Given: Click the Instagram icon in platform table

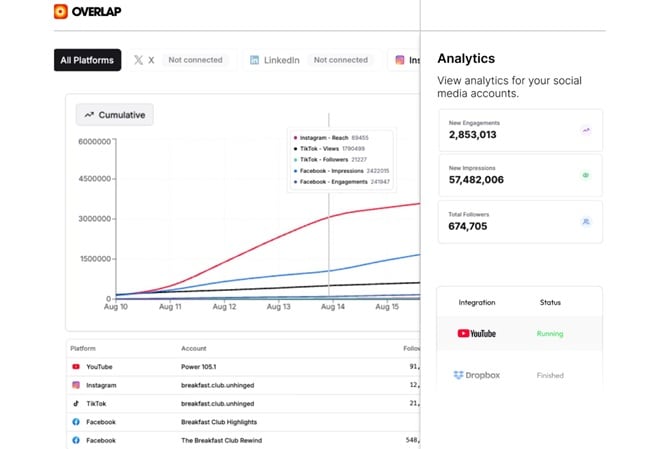Looking at the screenshot, I should (76, 385).
